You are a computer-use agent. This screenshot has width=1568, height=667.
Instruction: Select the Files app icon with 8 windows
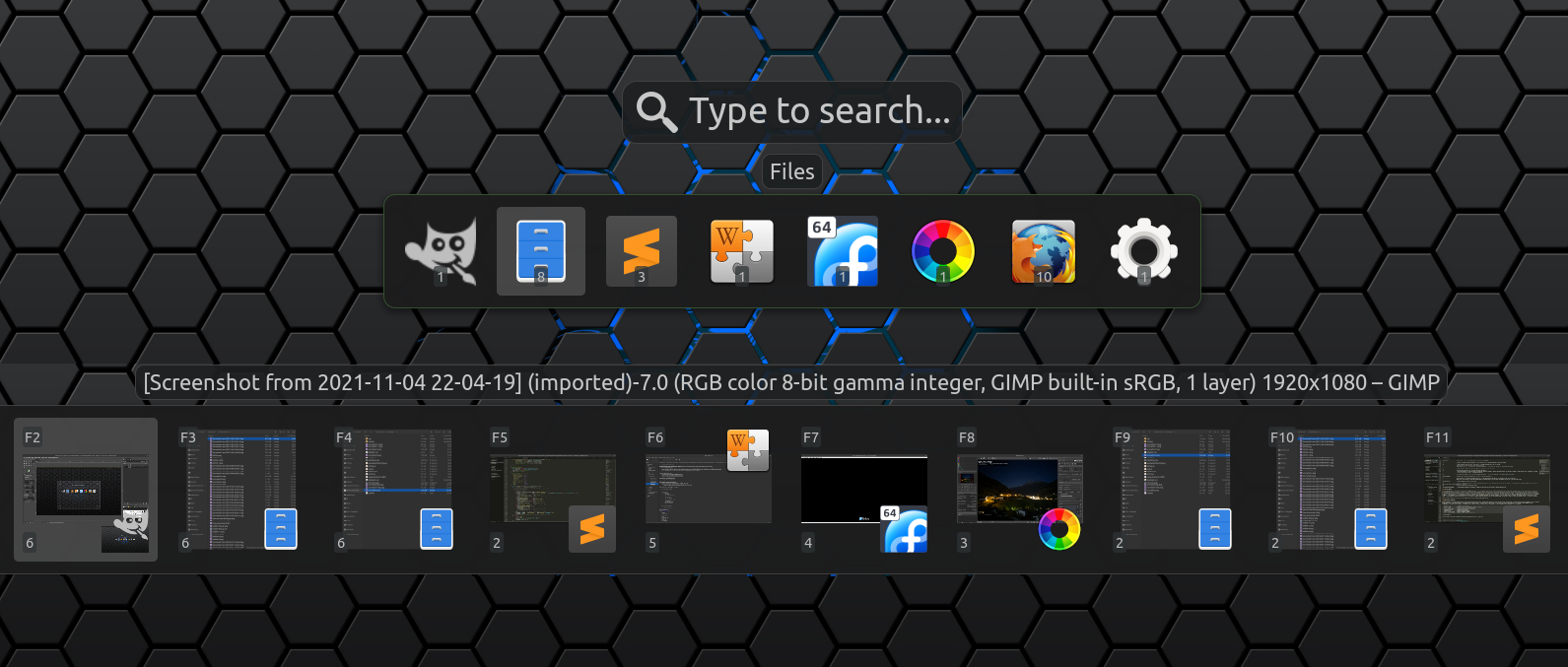coord(541,251)
